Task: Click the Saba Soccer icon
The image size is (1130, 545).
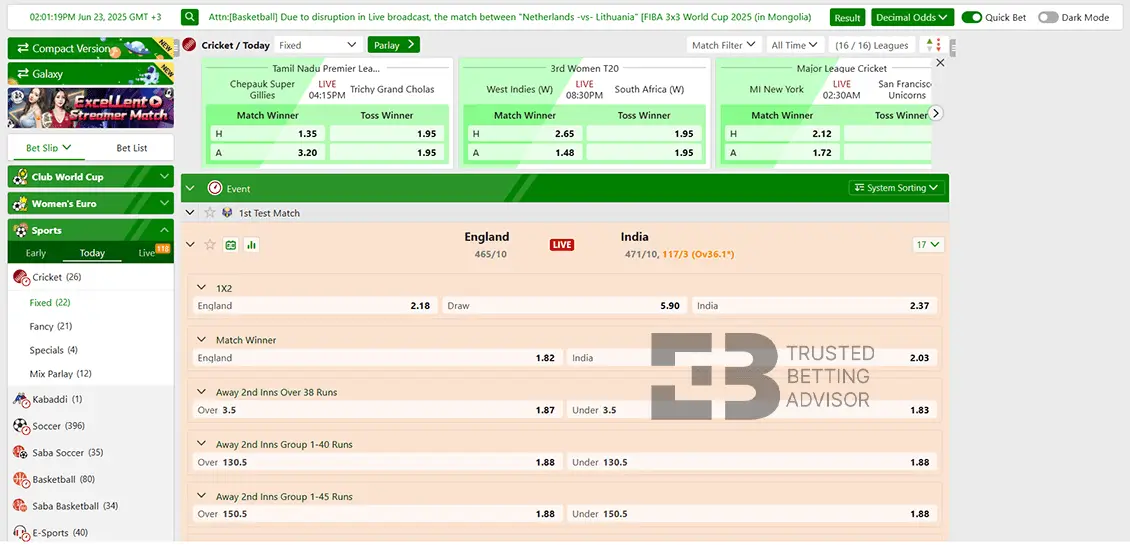Action: (x=21, y=453)
